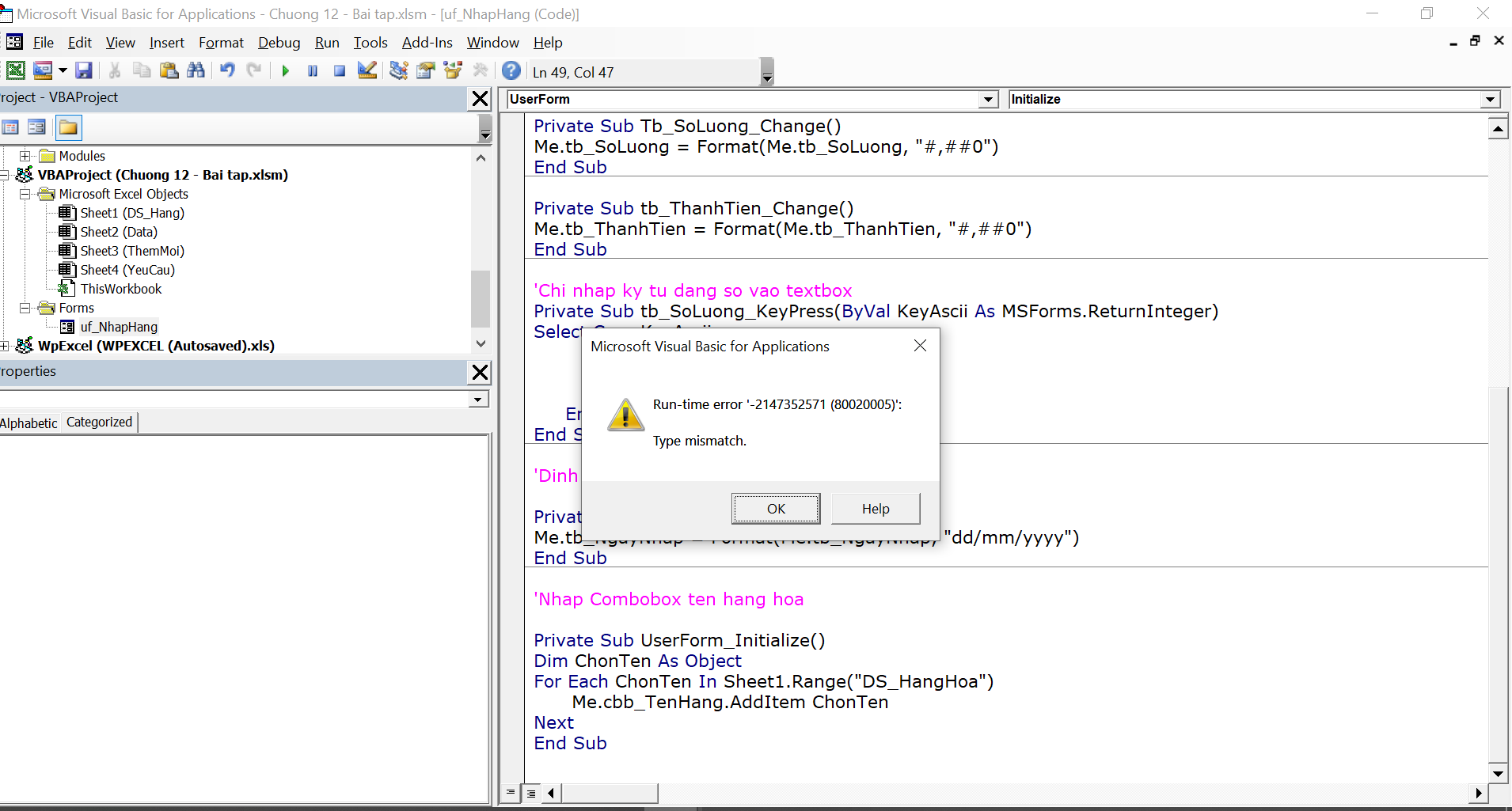Open the Insert UserForm dropdown arrow

pyautogui.click(x=63, y=70)
